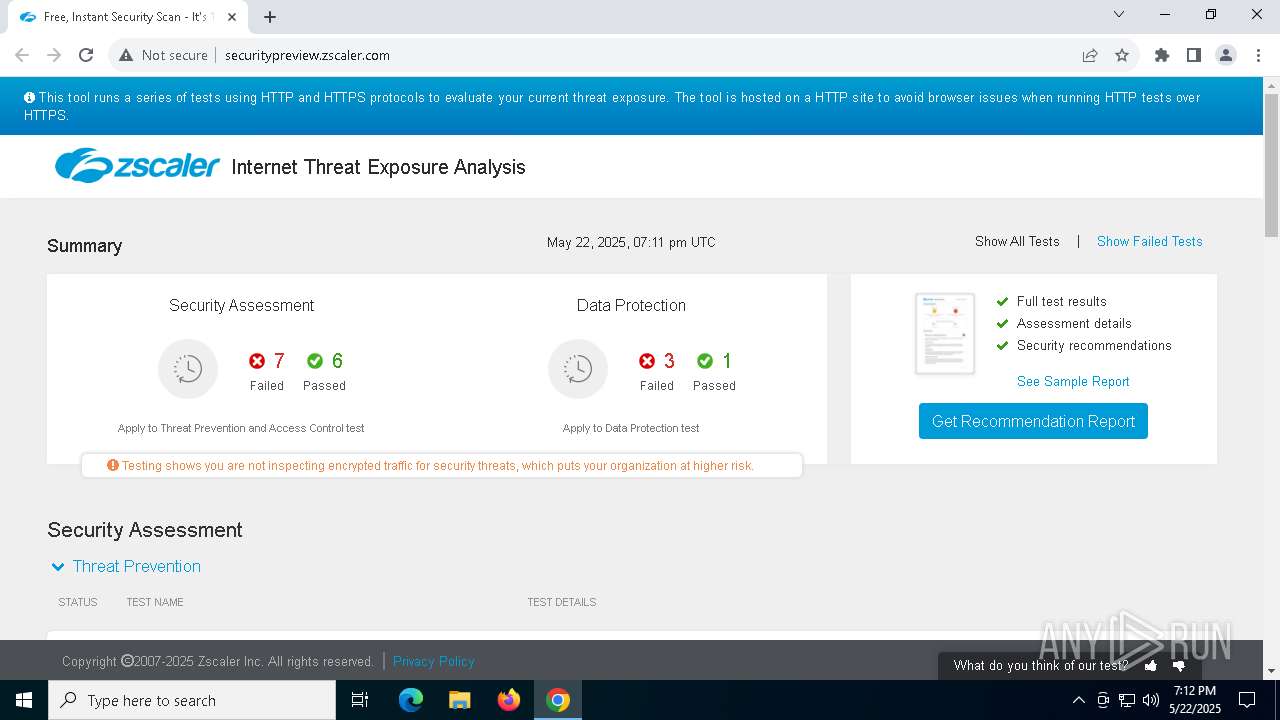Click the Not secure warning icon

126,55
